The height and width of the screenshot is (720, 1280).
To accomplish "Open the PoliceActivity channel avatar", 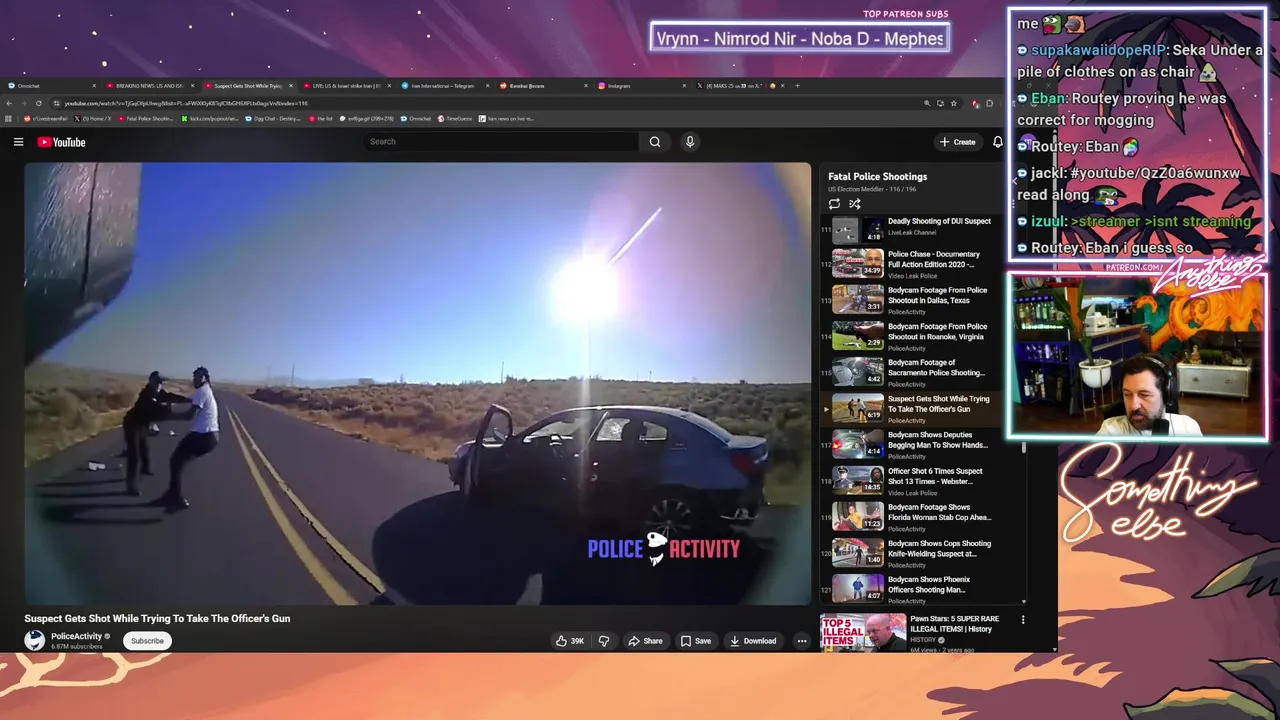I will 35,641.
